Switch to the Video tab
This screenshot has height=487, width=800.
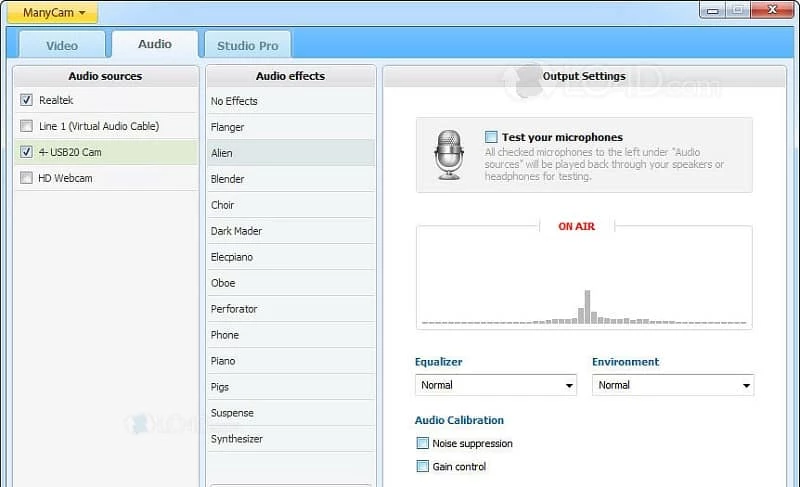(x=62, y=45)
